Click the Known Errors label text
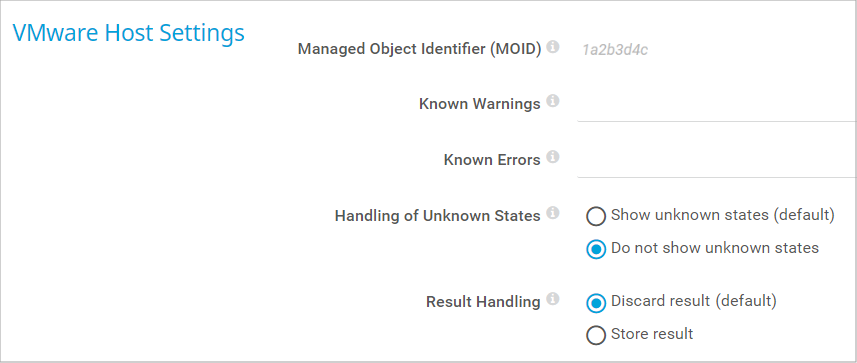The image size is (857, 363). 492,160
